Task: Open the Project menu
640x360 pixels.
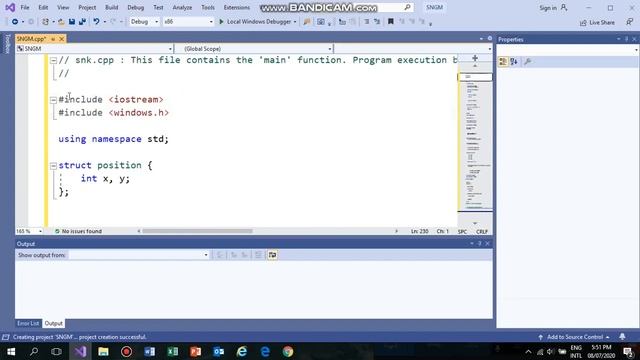Action: point(87,7)
